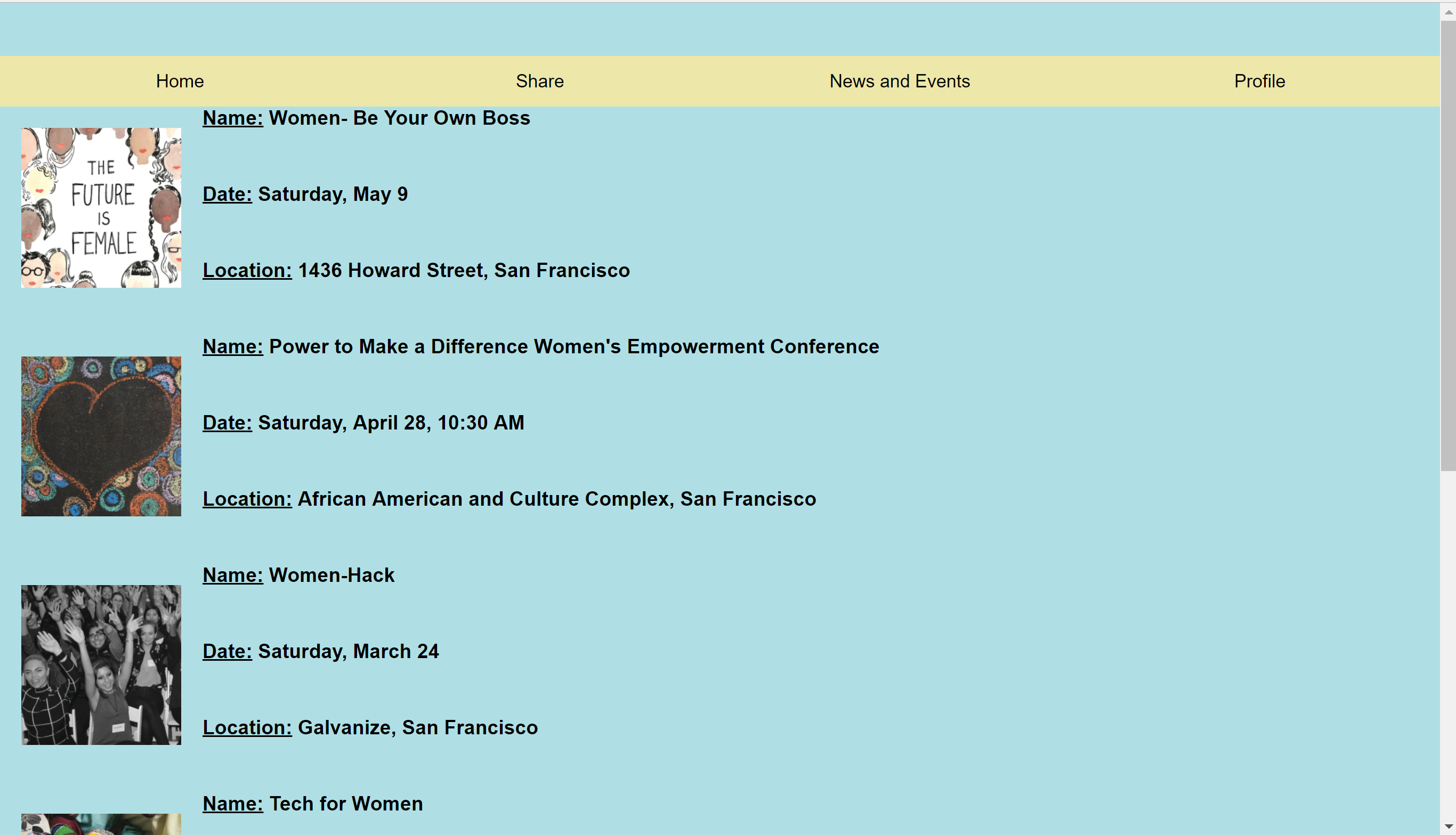Click African American and Culture Complex location
This screenshot has height=835, width=1456.
click(x=556, y=498)
